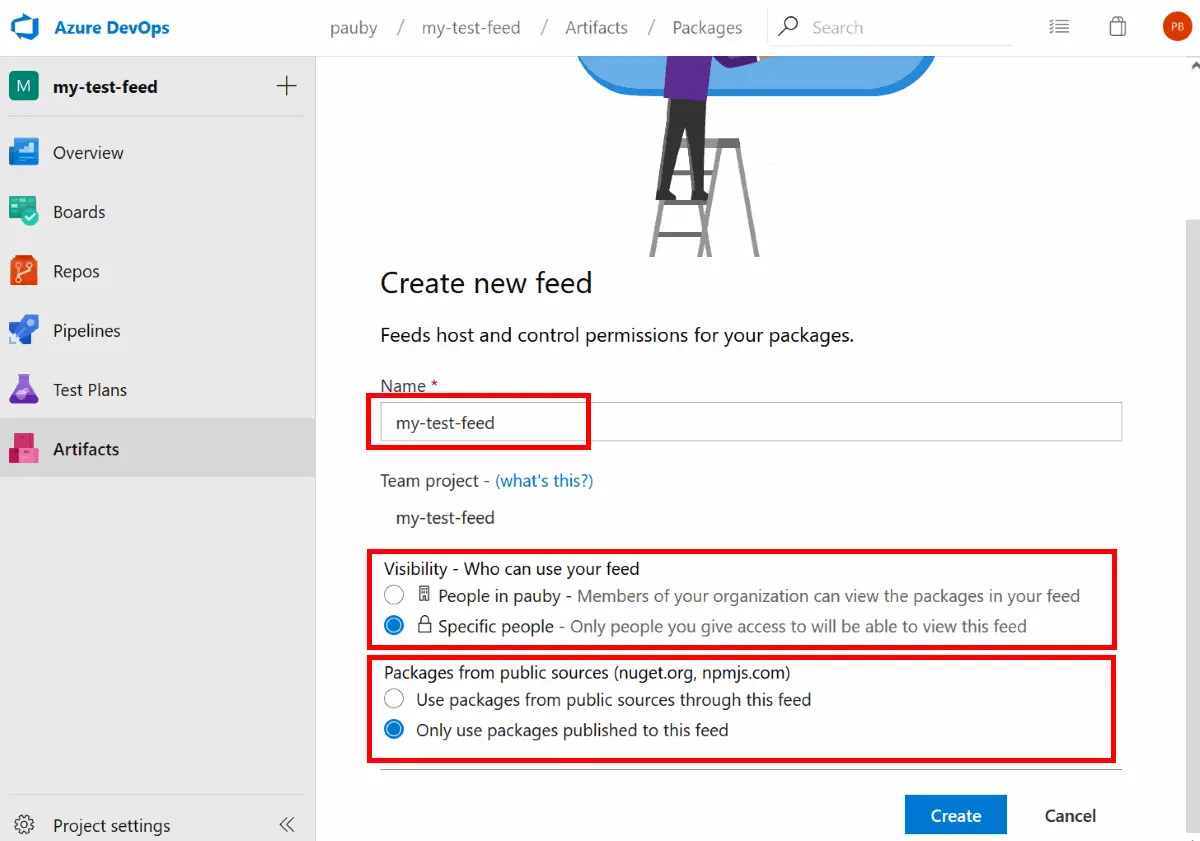
Task: Open the (what's this?) link
Action: (x=544, y=480)
